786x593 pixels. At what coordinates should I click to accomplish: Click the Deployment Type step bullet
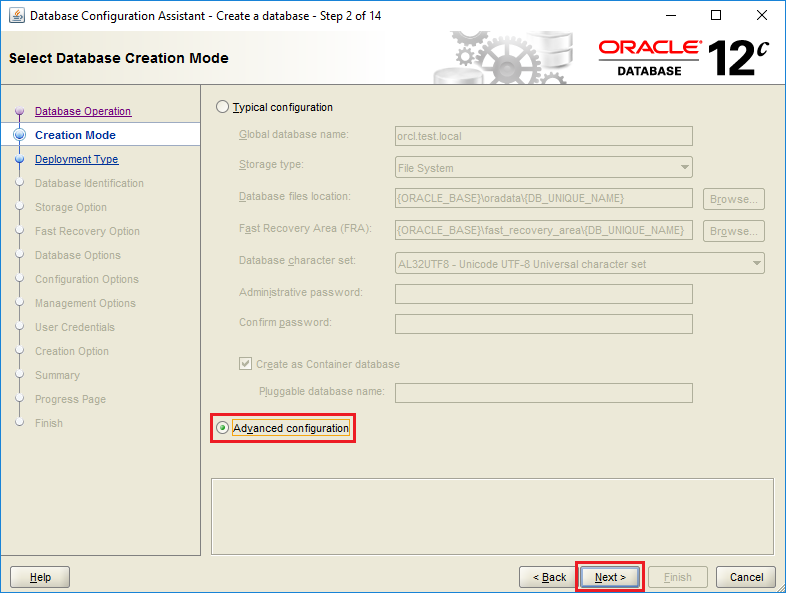[x=20, y=159]
